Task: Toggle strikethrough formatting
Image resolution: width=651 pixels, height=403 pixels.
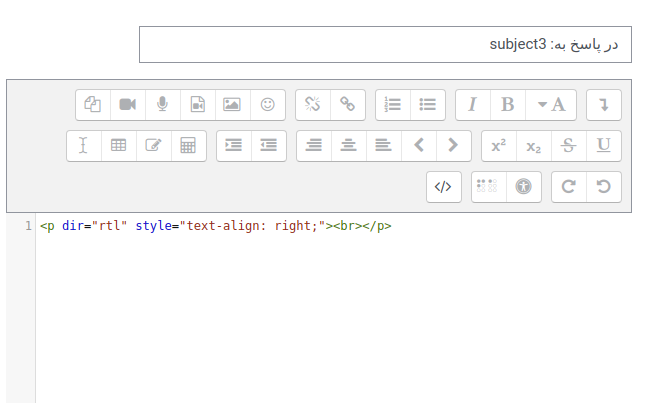Action: (x=569, y=146)
